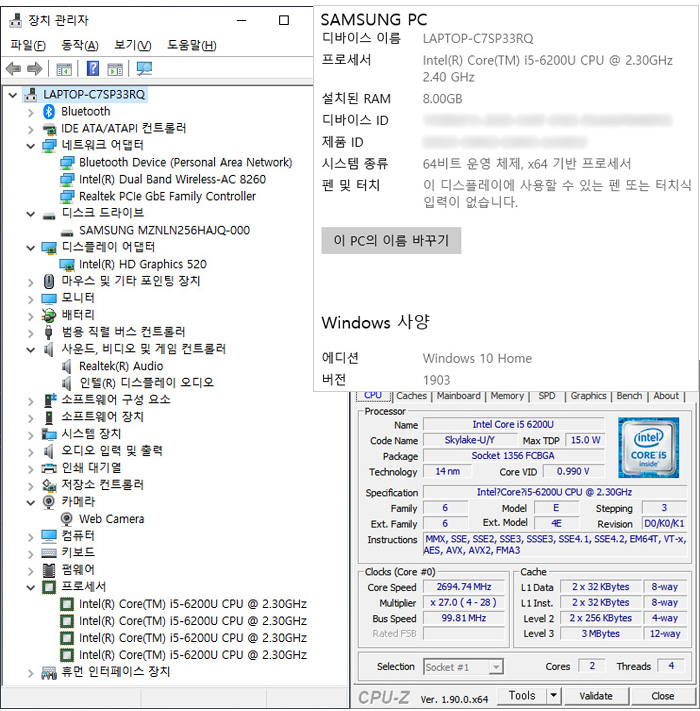Click the Realtek(R) Audio speaker icon
The height and width of the screenshot is (711, 700).
pos(67,366)
